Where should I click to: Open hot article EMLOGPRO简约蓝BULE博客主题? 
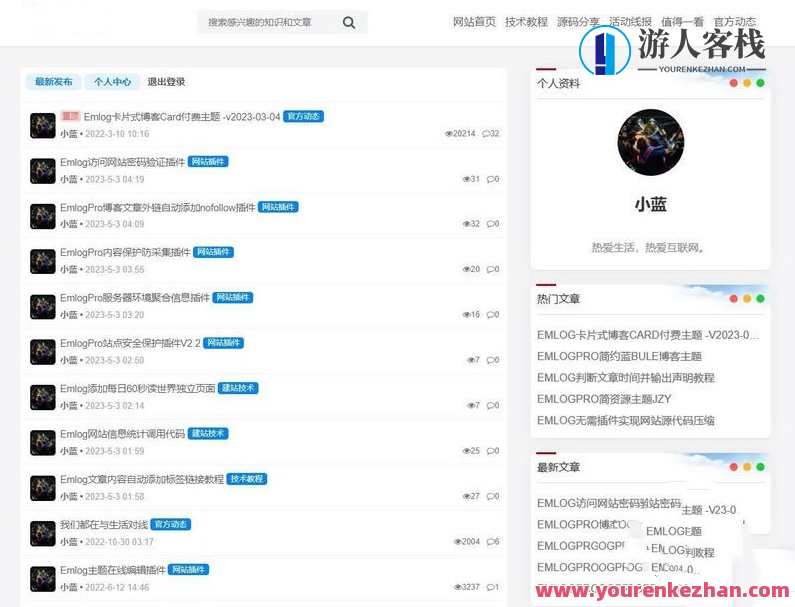pos(619,356)
